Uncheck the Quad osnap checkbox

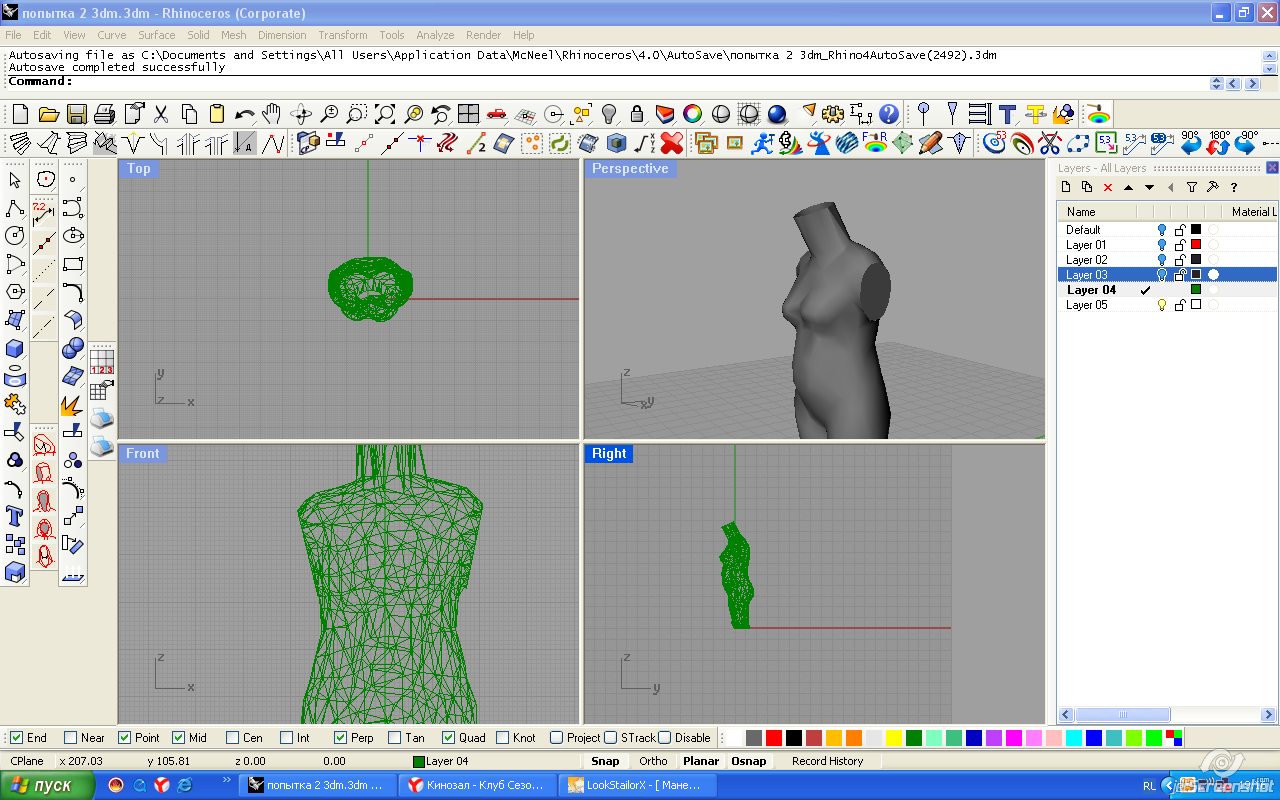(449, 738)
